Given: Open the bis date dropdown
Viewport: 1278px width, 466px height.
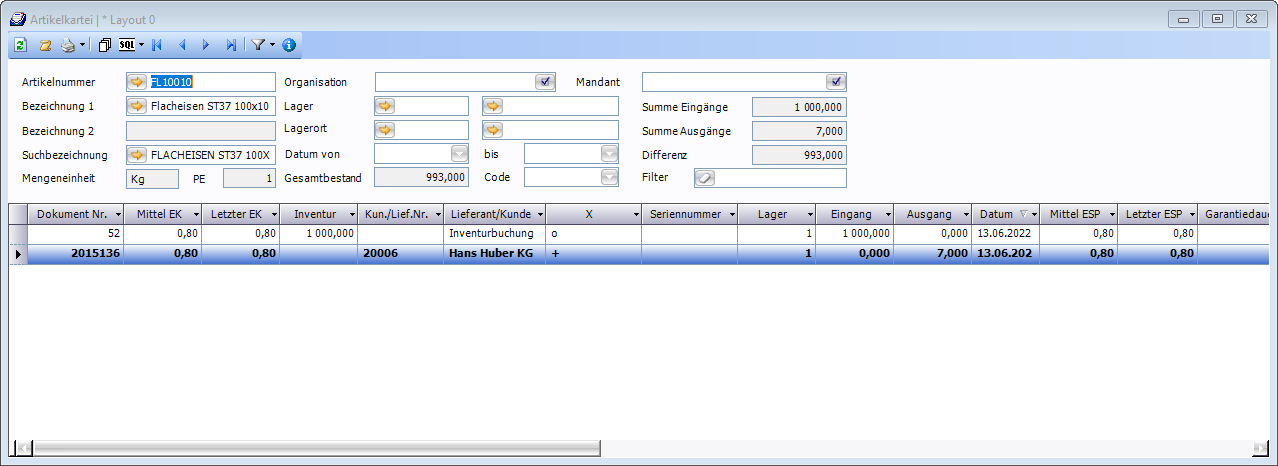Looking at the screenshot, I should click(x=609, y=154).
